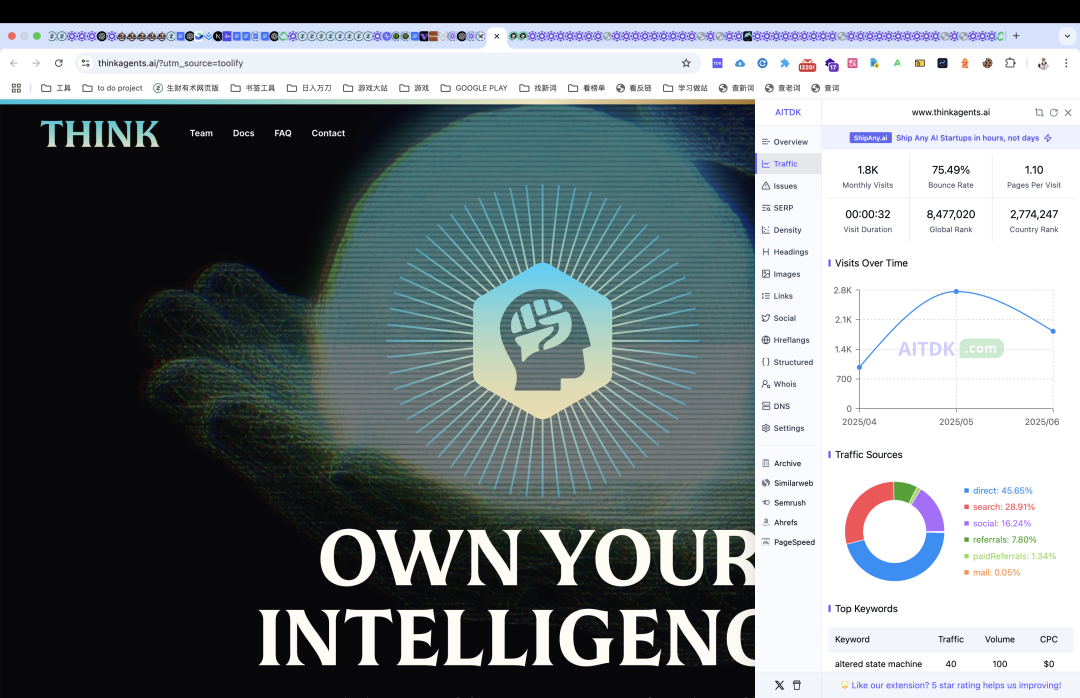Click the THINK logo on the website
The width and height of the screenshot is (1080, 698).
pyautogui.click(x=100, y=134)
